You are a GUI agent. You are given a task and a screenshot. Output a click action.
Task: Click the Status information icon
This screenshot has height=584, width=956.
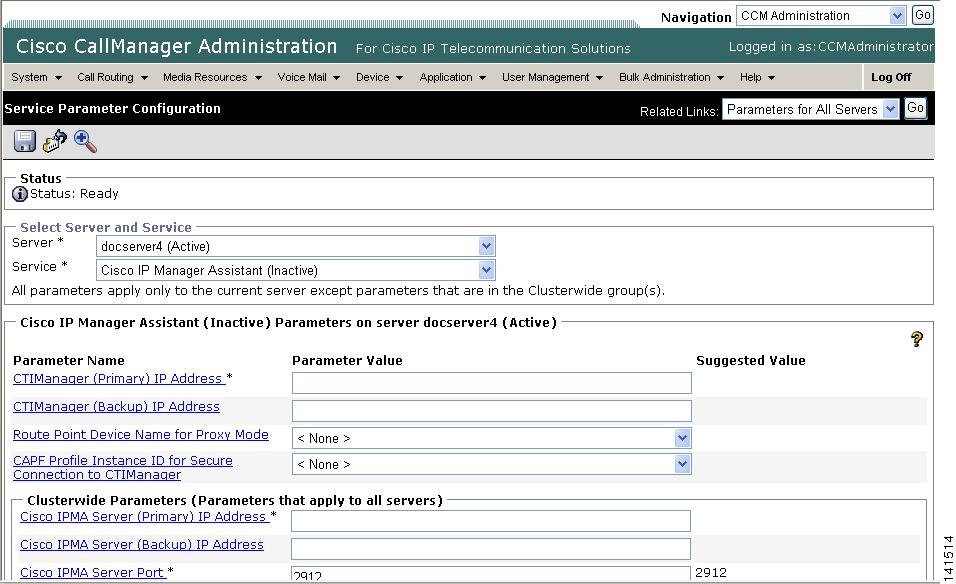click(x=20, y=194)
